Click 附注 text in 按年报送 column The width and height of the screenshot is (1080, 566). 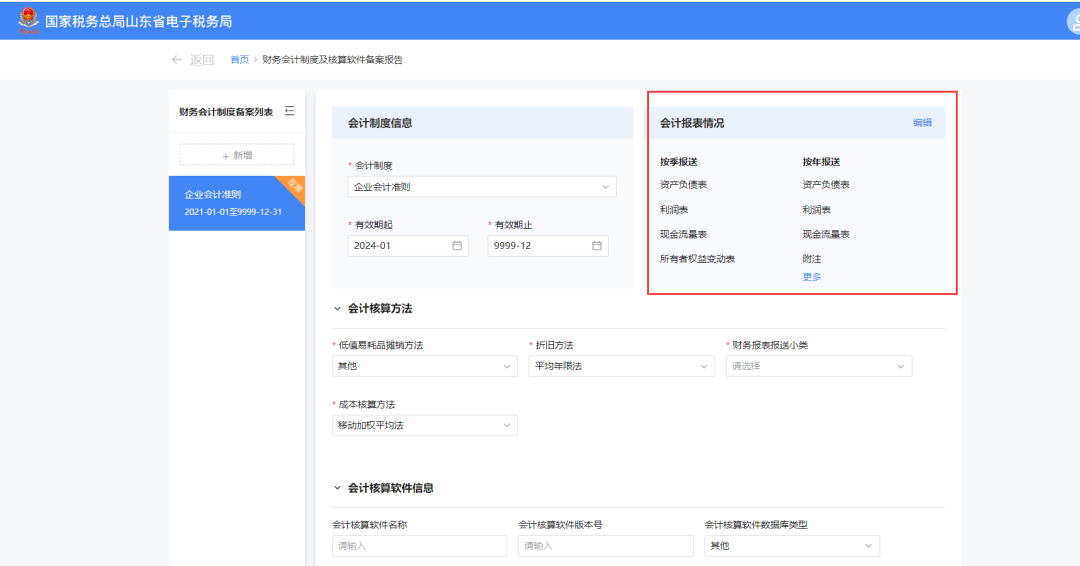811,259
